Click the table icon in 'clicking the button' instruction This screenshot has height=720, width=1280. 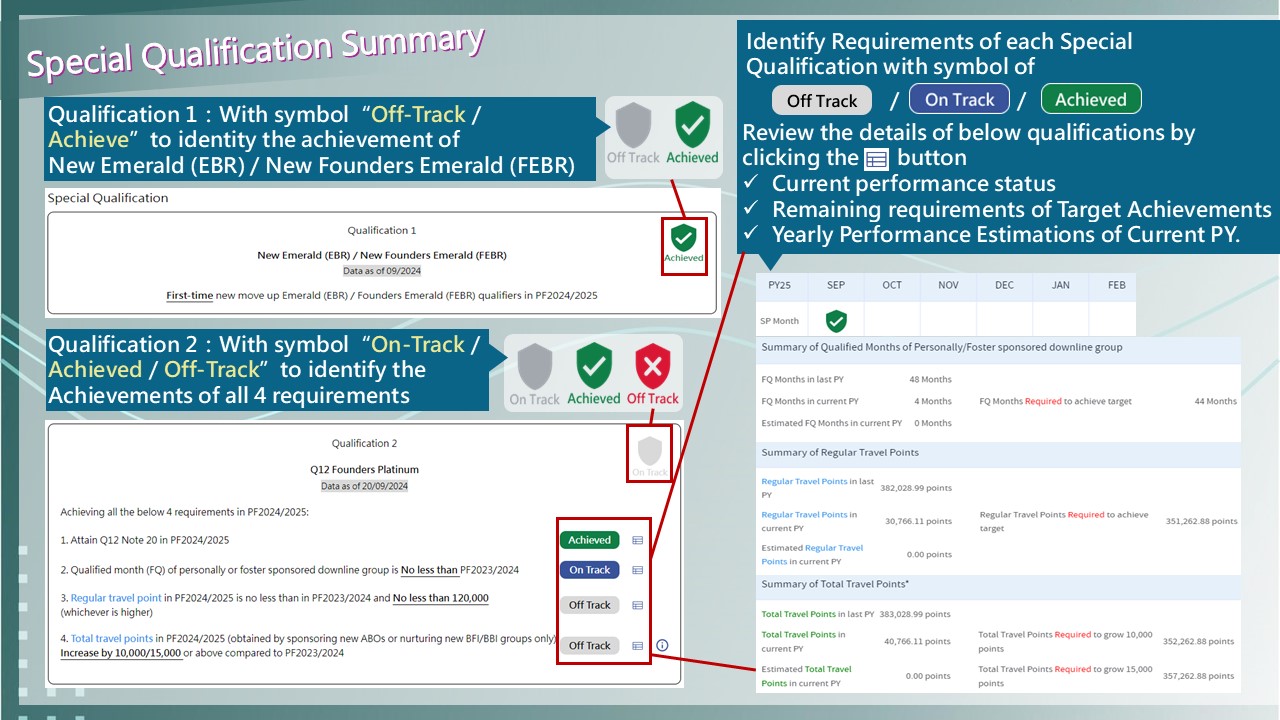click(876, 159)
